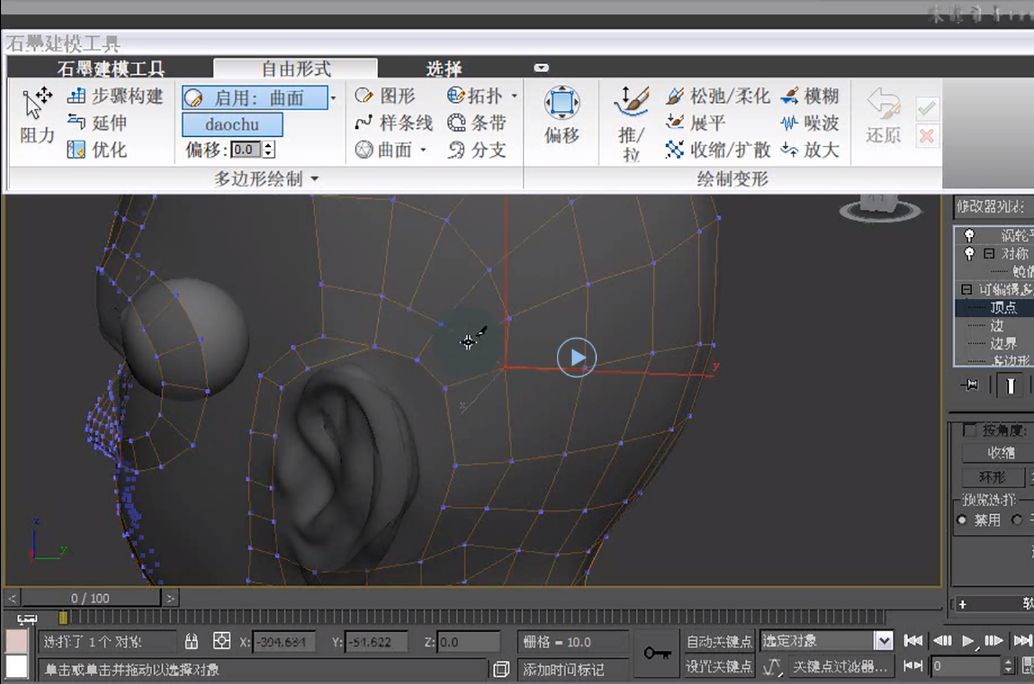This screenshot has height=684, width=1034.
Task: Open the 选定对象 combo box
Action: coord(827,640)
